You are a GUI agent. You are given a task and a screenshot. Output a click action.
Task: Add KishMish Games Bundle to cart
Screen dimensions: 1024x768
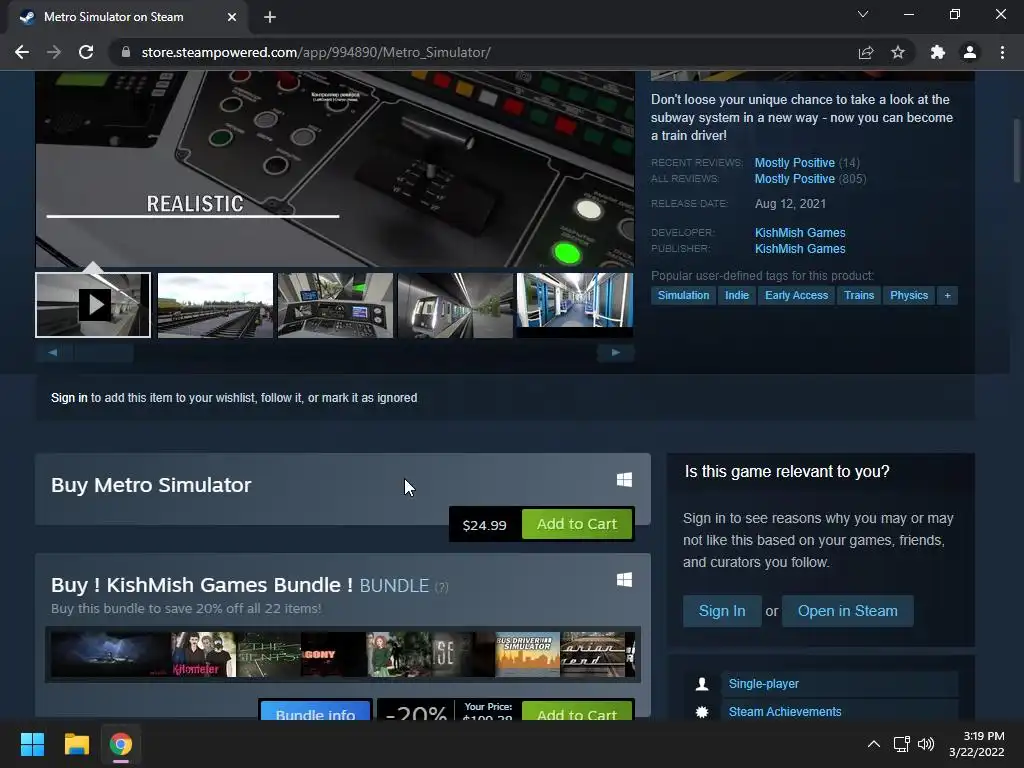(577, 711)
